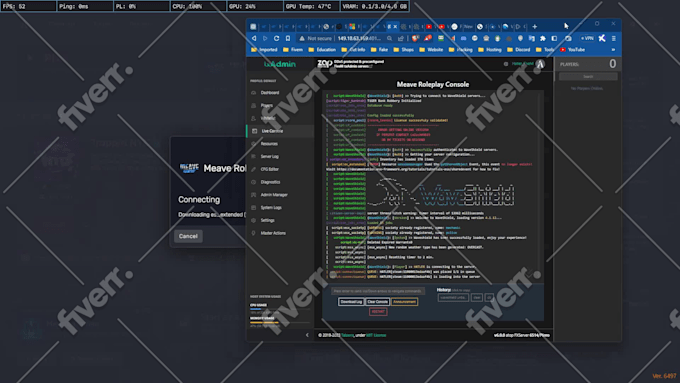Open the admin profile avatar icon
Screen dimensions: 680x383
[540, 64]
